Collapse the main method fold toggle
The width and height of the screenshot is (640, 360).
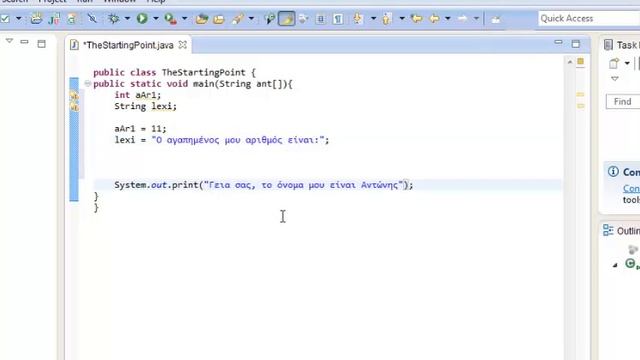(x=87, y=84)
